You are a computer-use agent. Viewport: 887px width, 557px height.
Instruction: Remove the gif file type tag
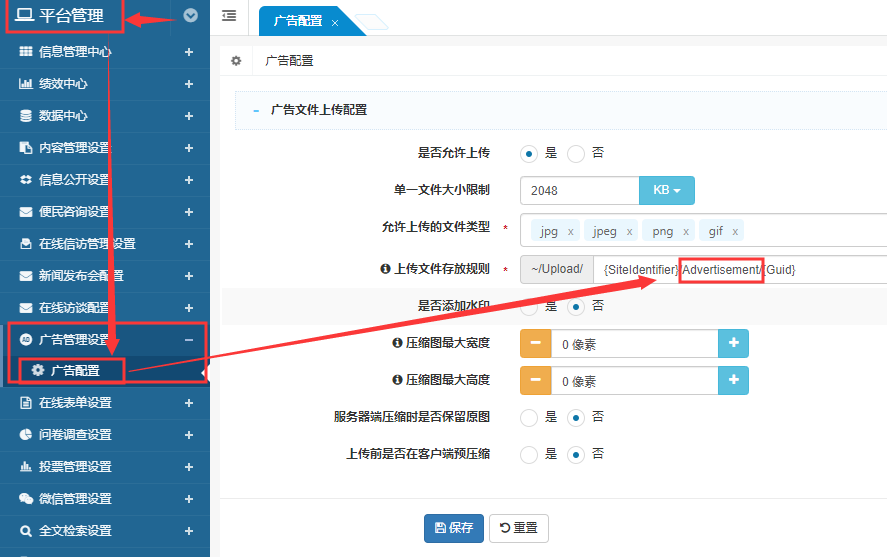click(x=735, y=232)
